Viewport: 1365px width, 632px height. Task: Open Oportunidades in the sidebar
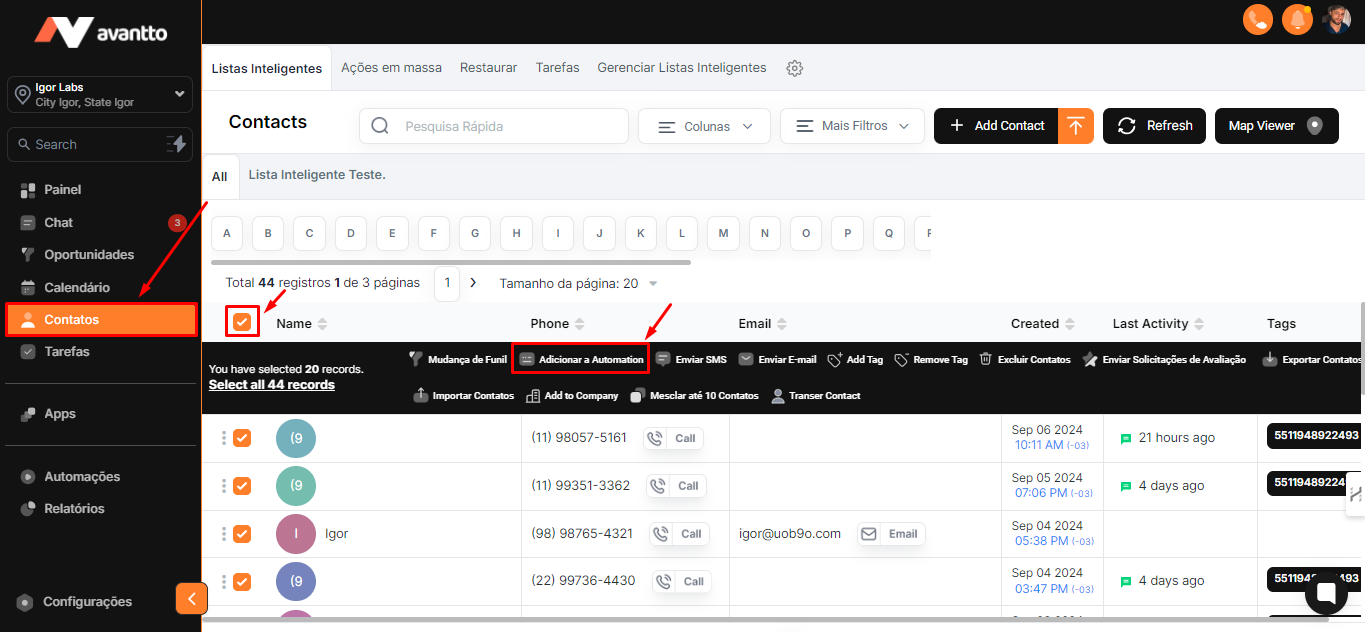[88, 255]
